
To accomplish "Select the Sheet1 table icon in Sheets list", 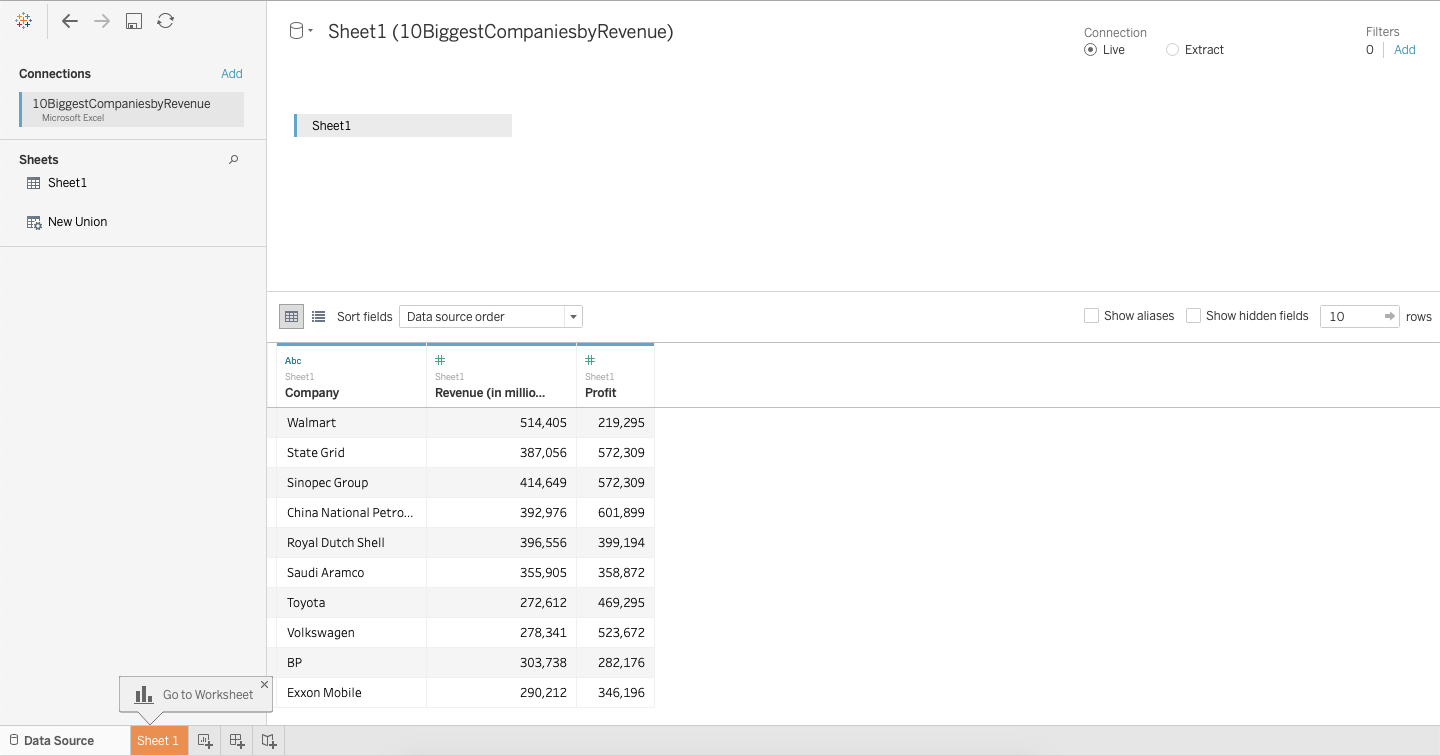I will [34, 183].
